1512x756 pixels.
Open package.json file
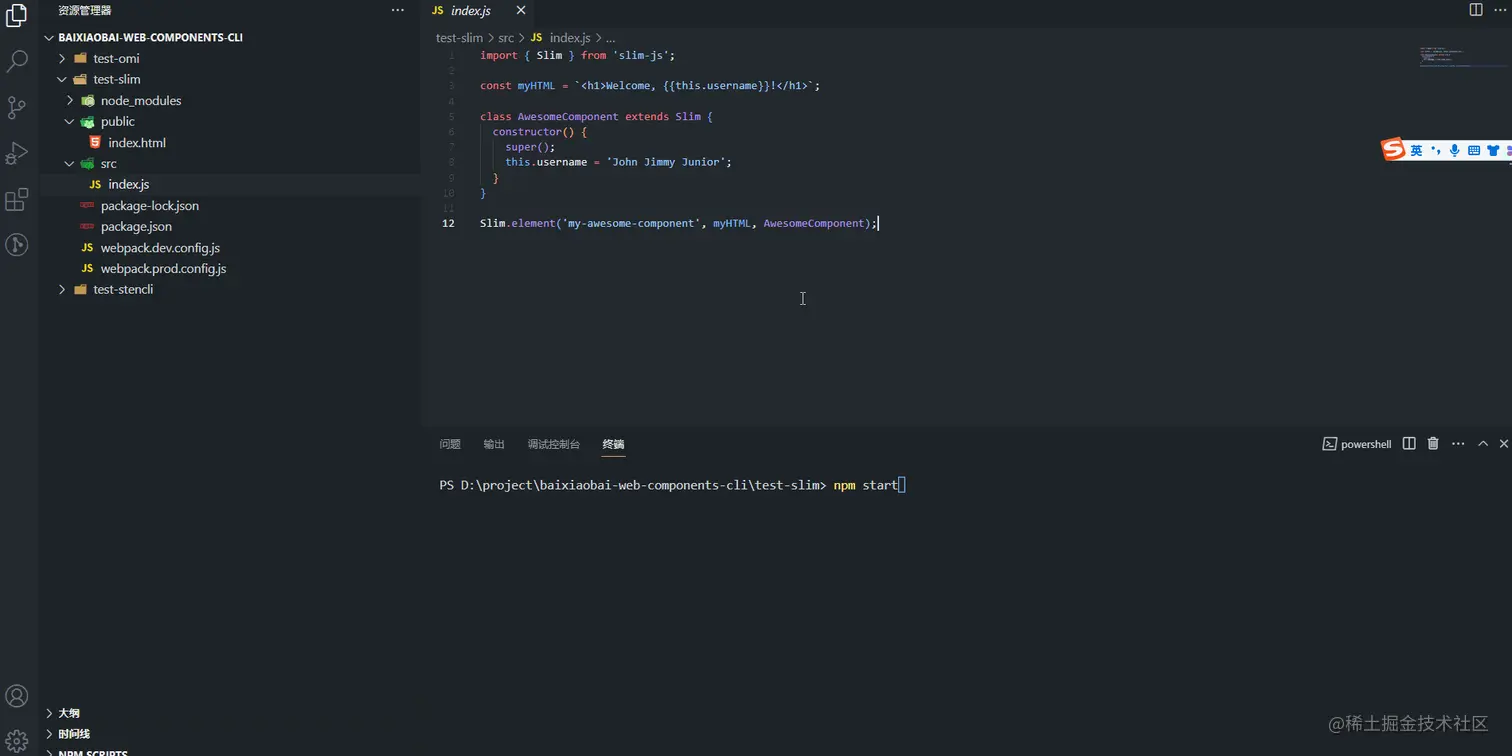pyautogui.click(x=136, y=226)
